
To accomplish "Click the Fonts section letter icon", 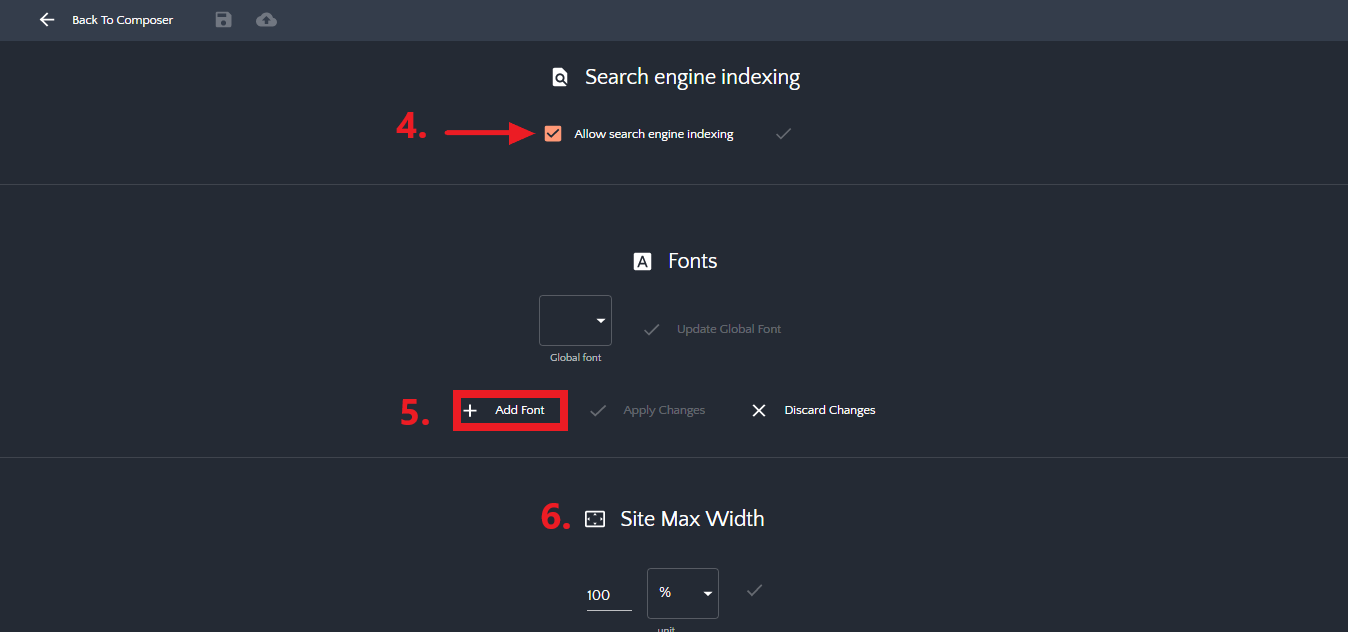I will 643,261.
